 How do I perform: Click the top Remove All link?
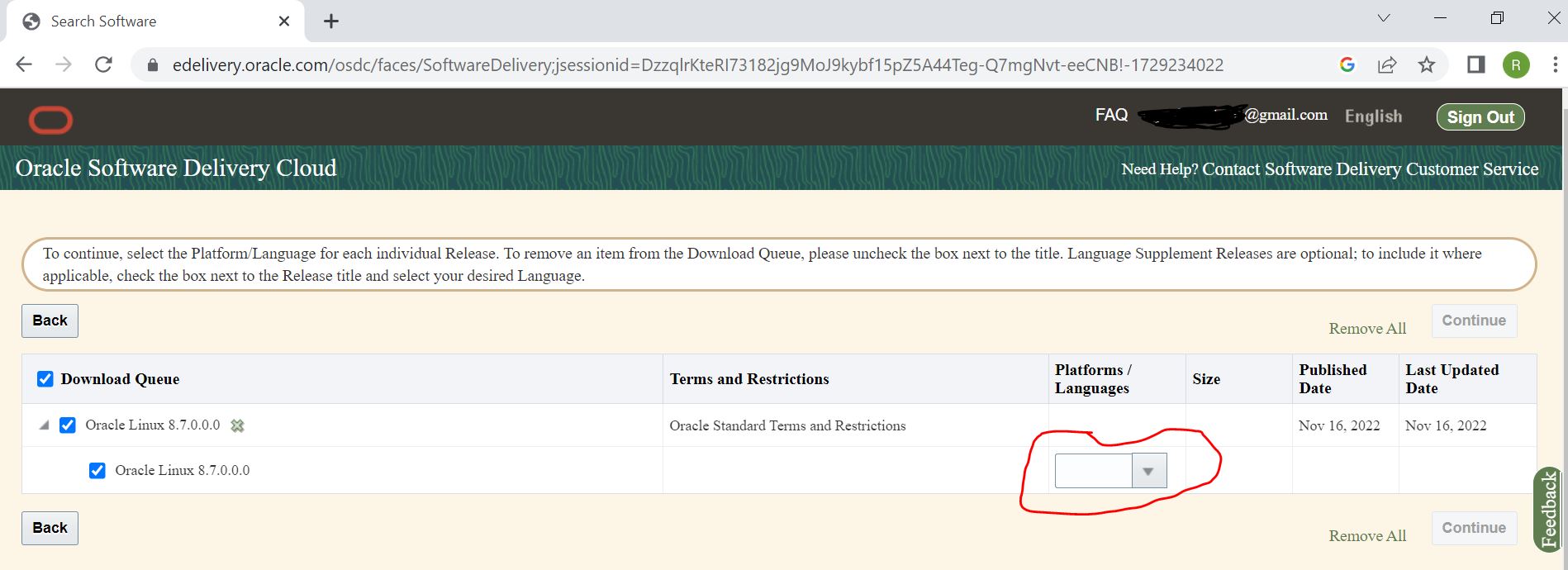pos(1367,329)
